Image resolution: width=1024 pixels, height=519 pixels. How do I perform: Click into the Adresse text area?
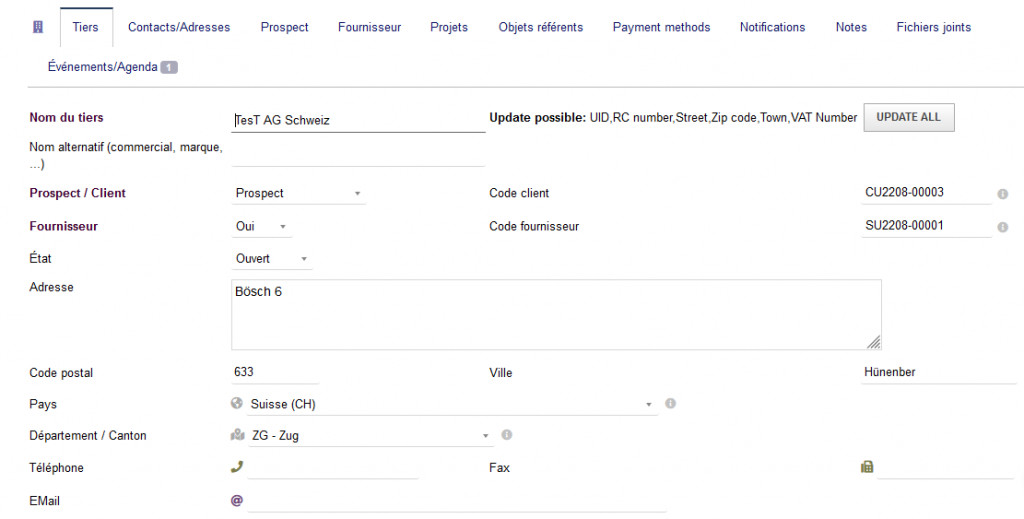click(556, 314)
